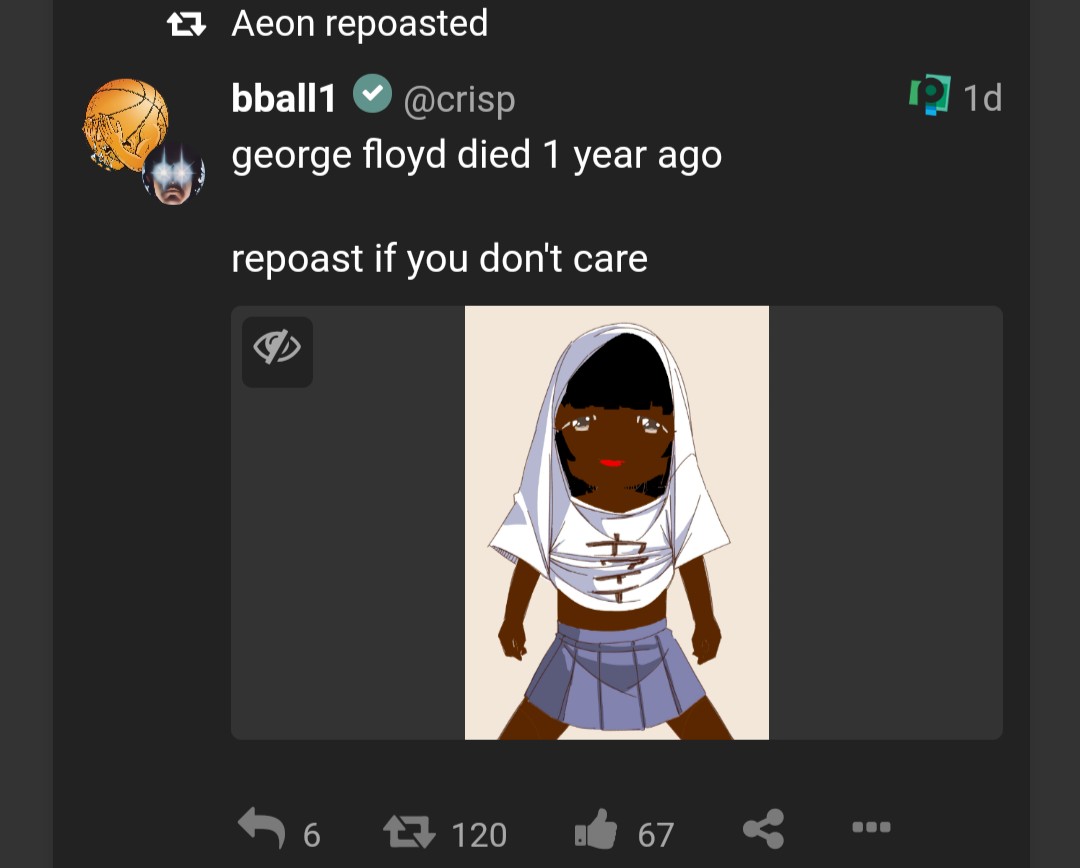Click the verified checkmark badge
This screenshot has height=868, width=1080.
point(372,96)
